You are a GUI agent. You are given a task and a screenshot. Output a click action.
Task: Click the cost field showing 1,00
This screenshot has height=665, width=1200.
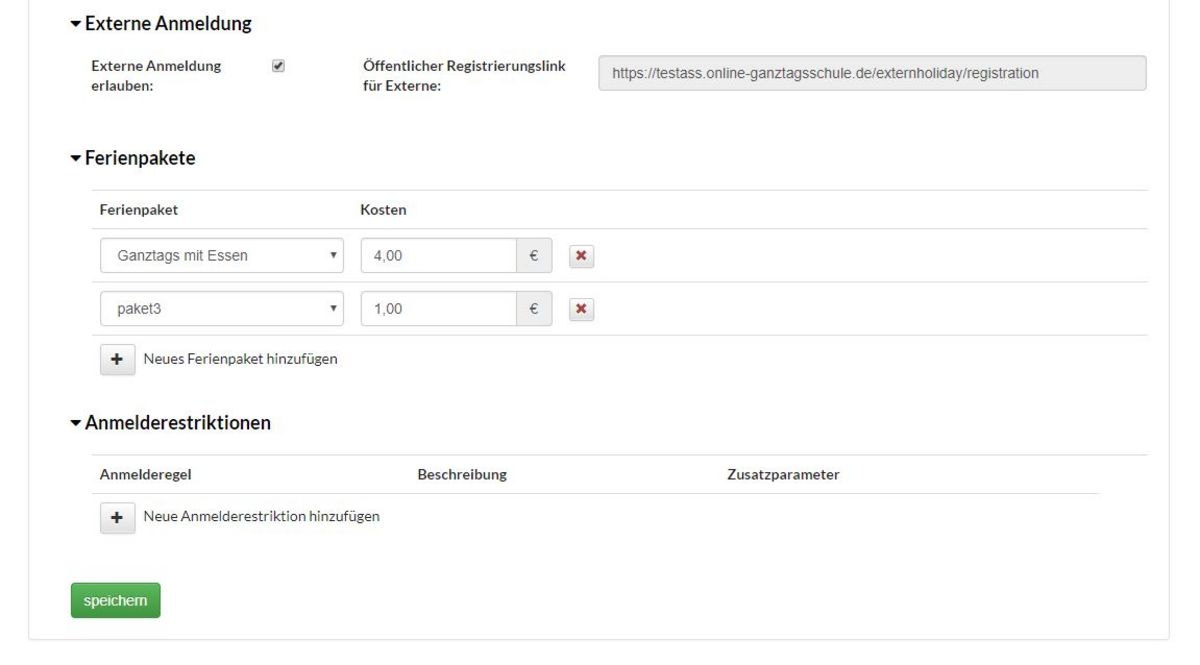tap(438, 310)
